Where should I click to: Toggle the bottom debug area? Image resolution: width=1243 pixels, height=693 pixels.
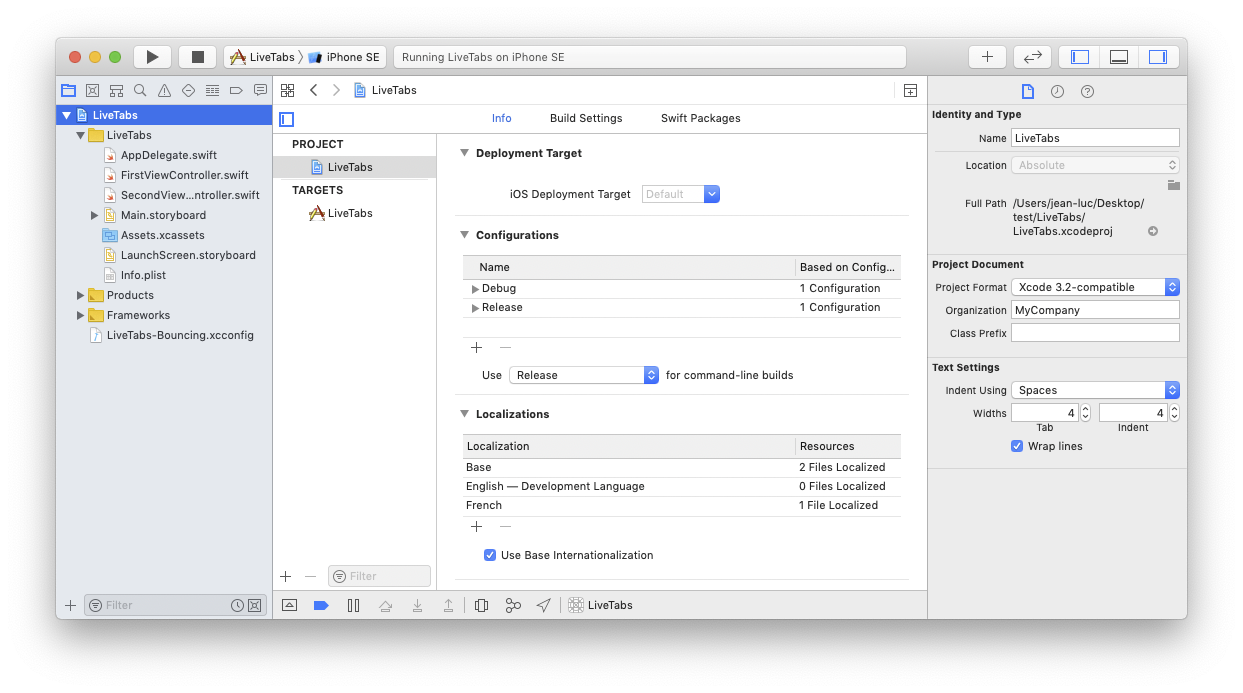point(1119,57)
